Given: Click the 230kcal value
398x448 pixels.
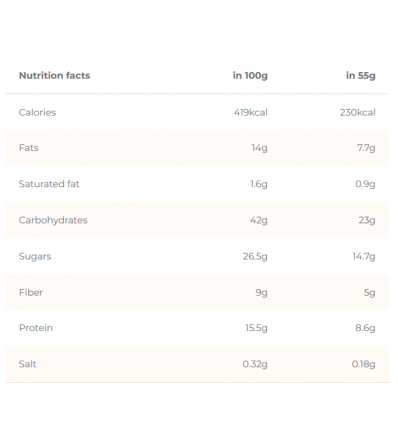Looking at the screenshot, I should tap(358, 112).
